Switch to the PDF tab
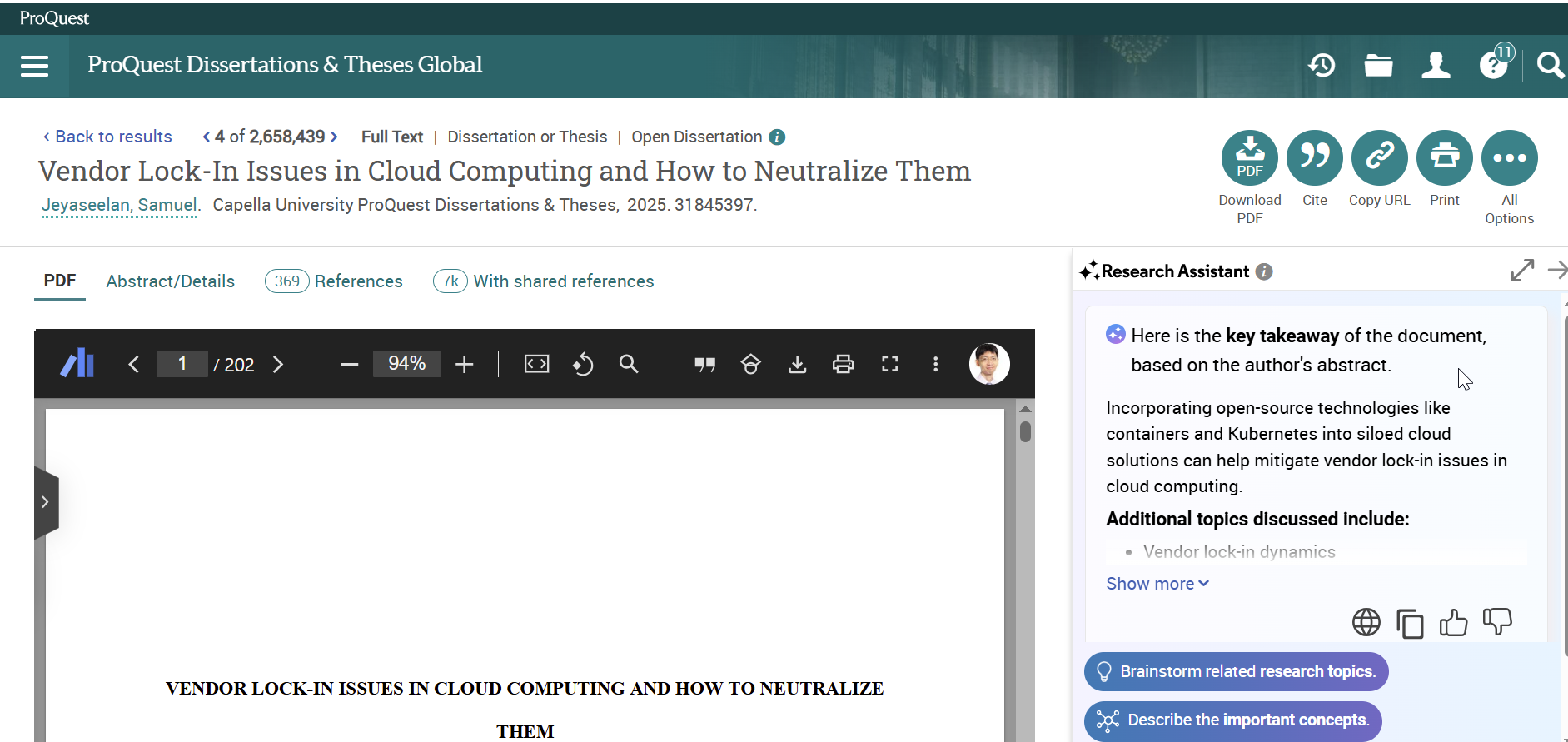Image resolution: width=1568 pixels, height=742 pixels. (x=60, y=281)
